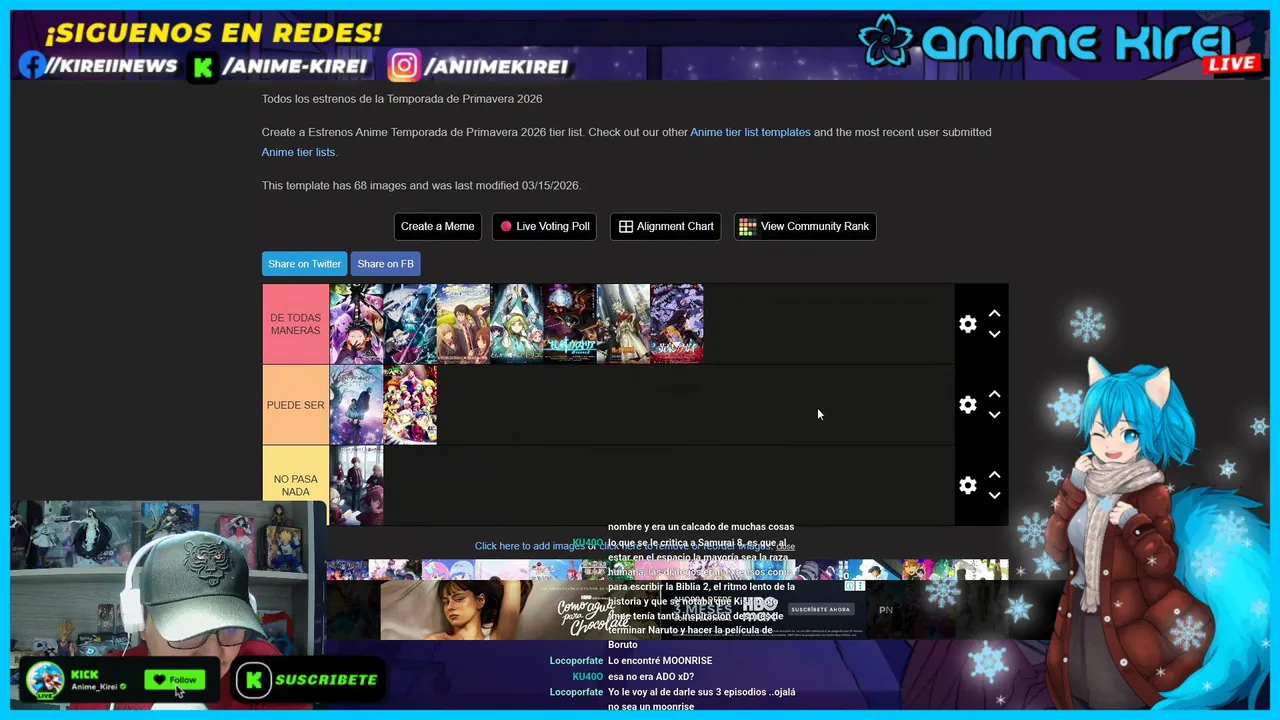Open the Anime tier list templates link
Screen dimensions: 1280x720
(x=750, y=132)
